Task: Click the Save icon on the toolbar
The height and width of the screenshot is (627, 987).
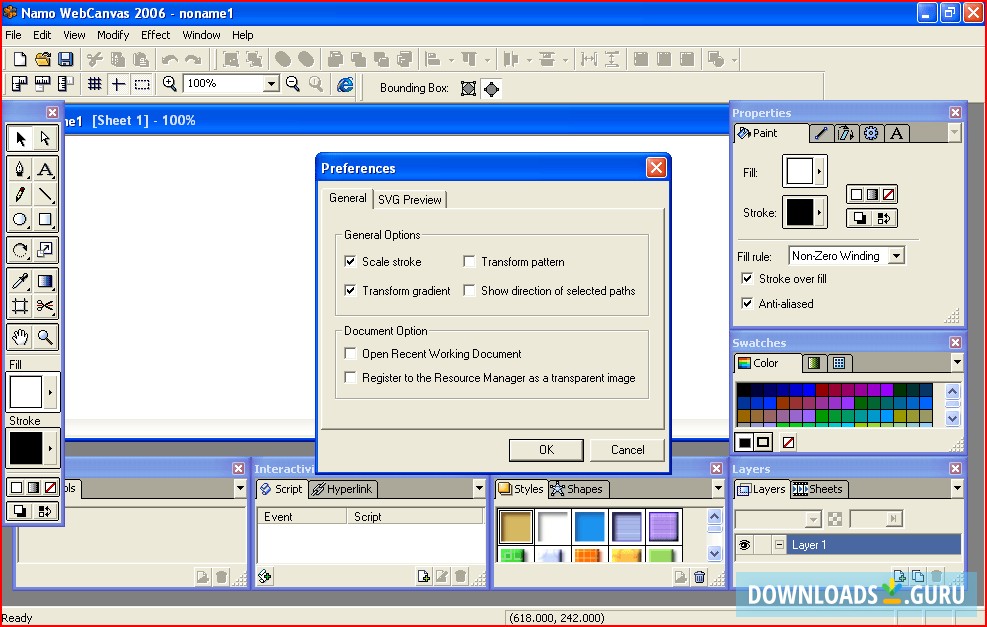Action: pyautogui.click(x=65, y=58)
